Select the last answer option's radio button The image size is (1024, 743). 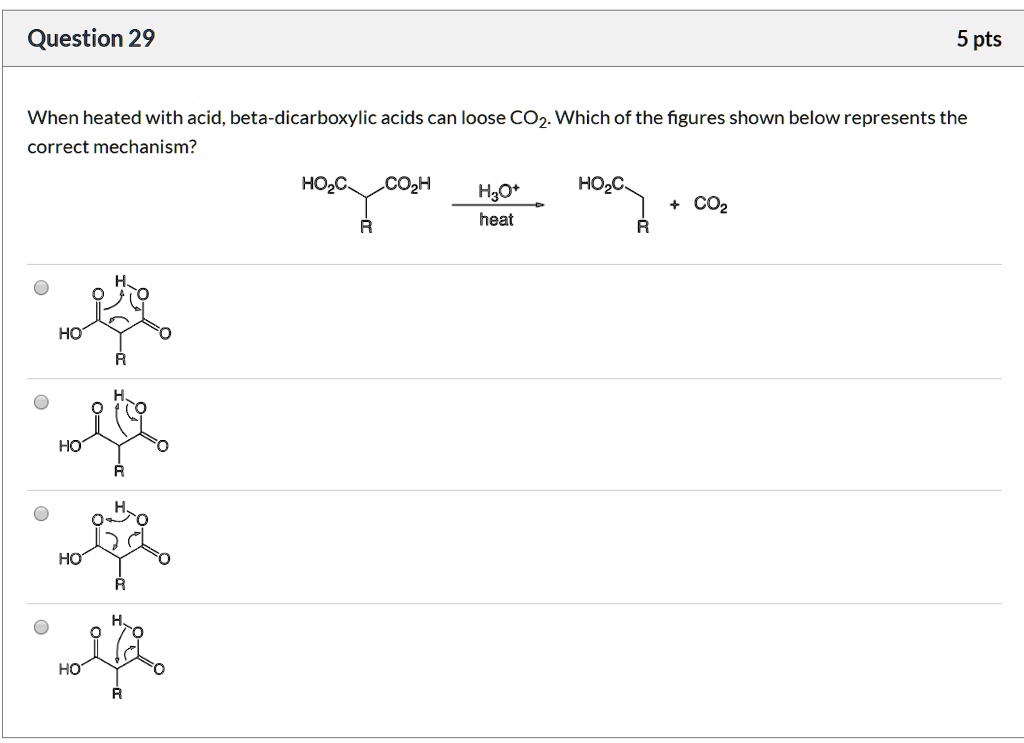pos(40,628)
